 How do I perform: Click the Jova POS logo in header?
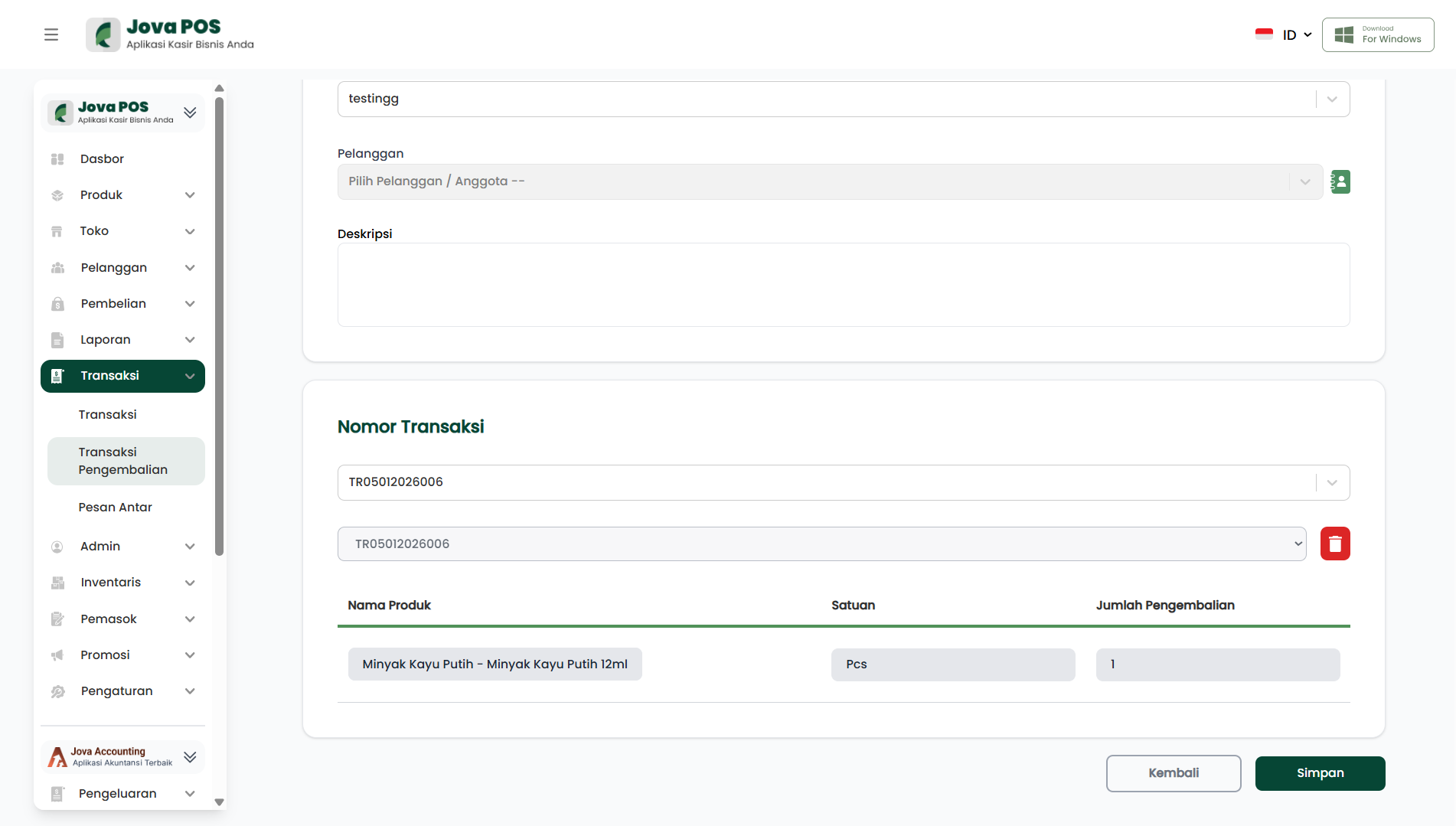[x=170, y=34]
